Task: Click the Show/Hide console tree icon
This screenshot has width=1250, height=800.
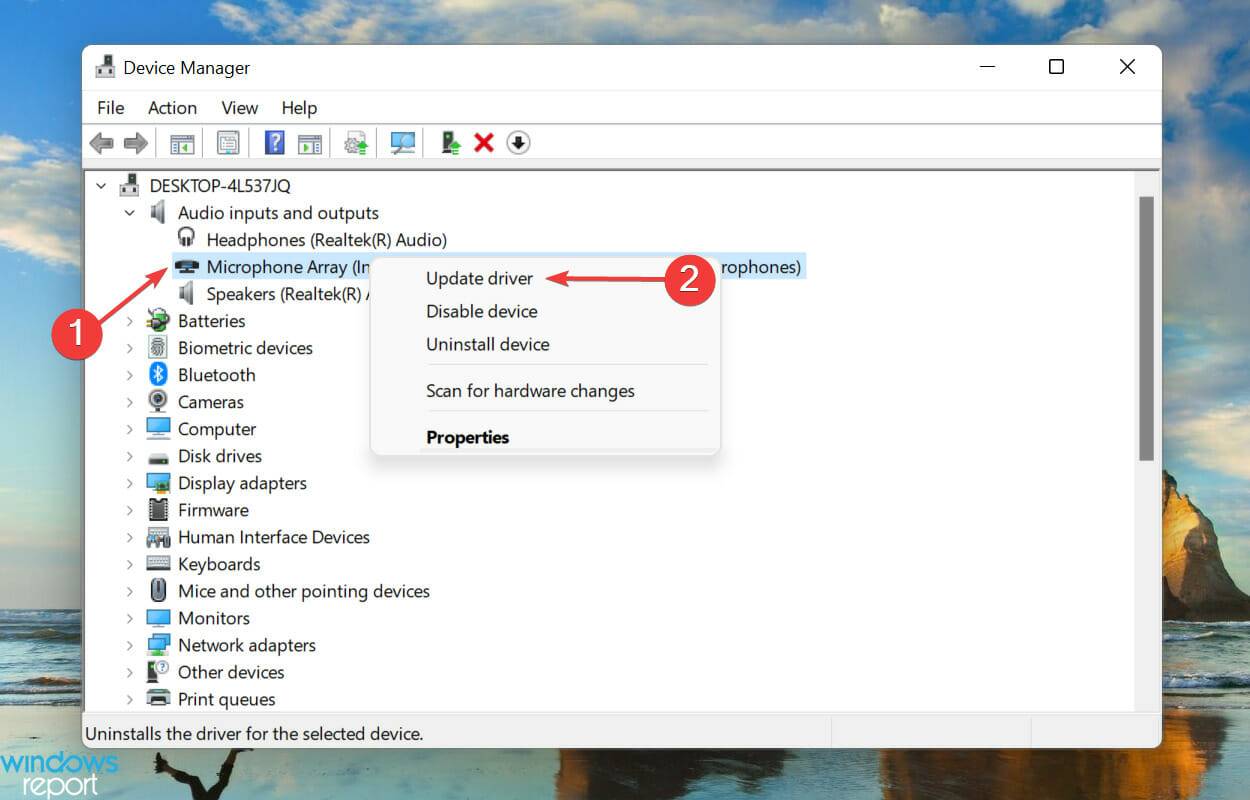Action: click(182, 142)
